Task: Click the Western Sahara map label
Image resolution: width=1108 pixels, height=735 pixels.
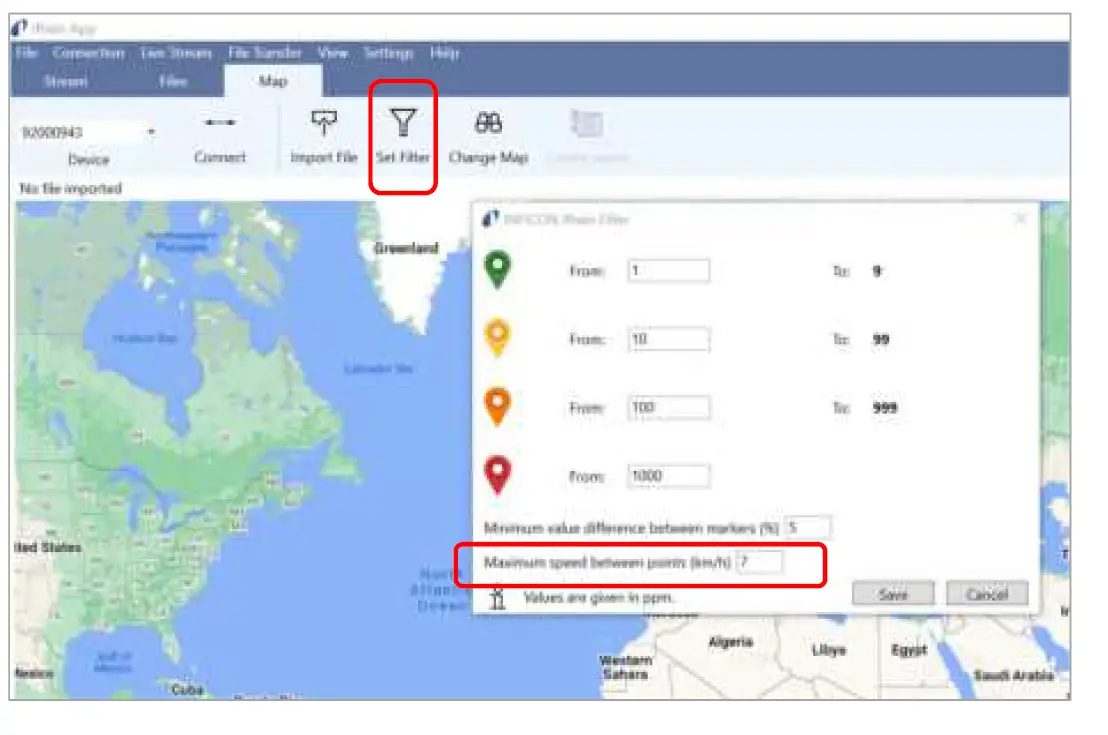Action: 626,667
